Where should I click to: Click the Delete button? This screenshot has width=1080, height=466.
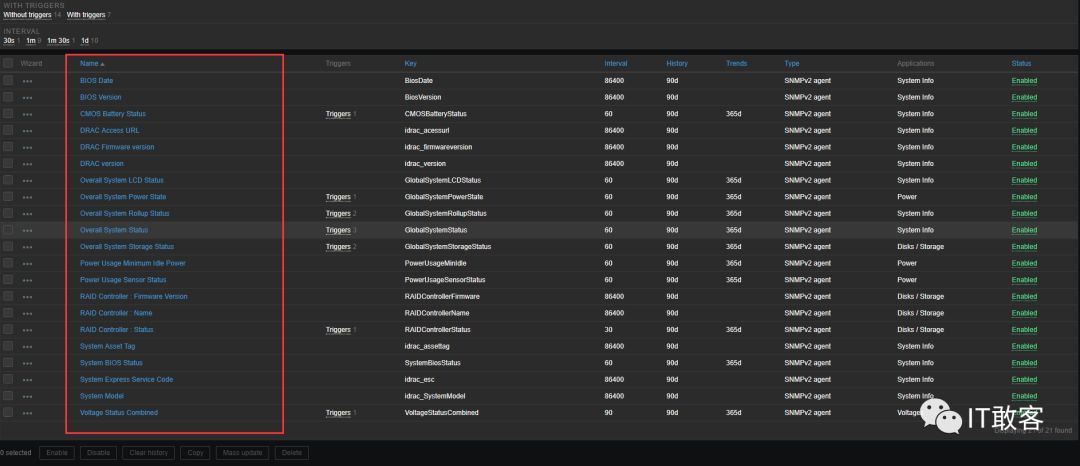pyautogui.click(x=291, y=453)
